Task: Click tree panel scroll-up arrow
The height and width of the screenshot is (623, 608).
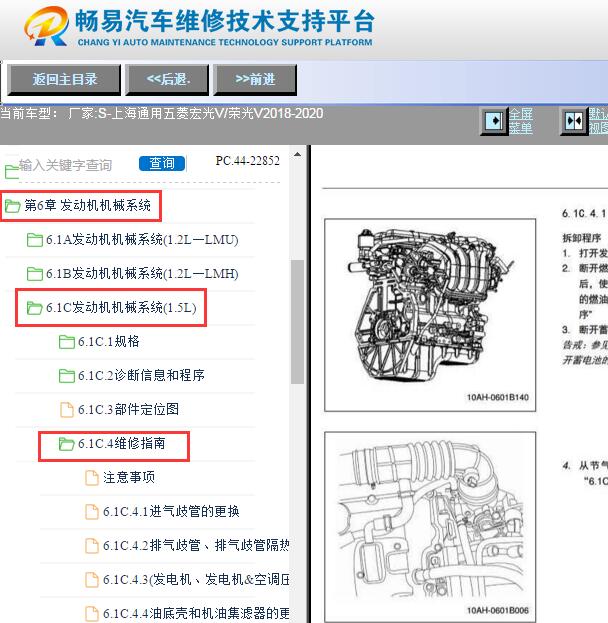Action: pyautogui.click(x=297, y=154)
